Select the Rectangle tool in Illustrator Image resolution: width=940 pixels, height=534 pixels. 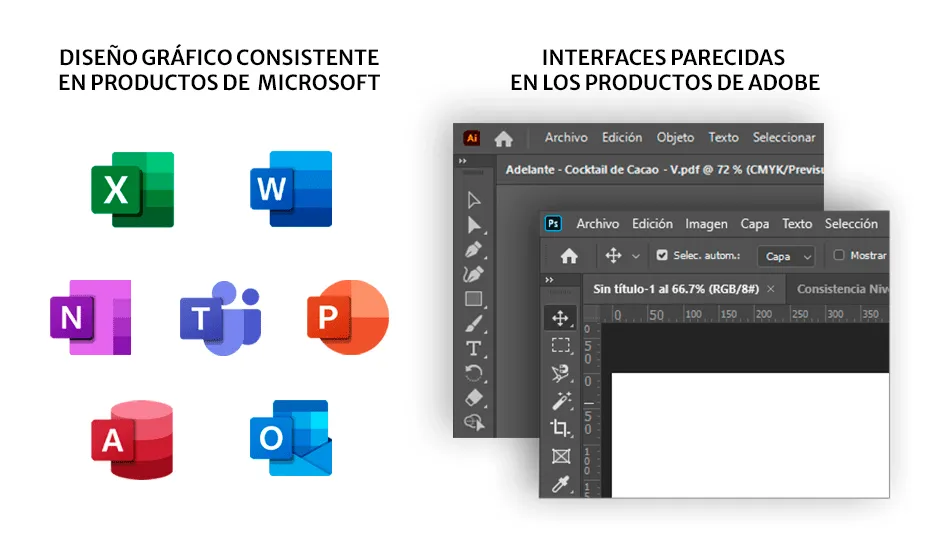(x=474, y=298)
